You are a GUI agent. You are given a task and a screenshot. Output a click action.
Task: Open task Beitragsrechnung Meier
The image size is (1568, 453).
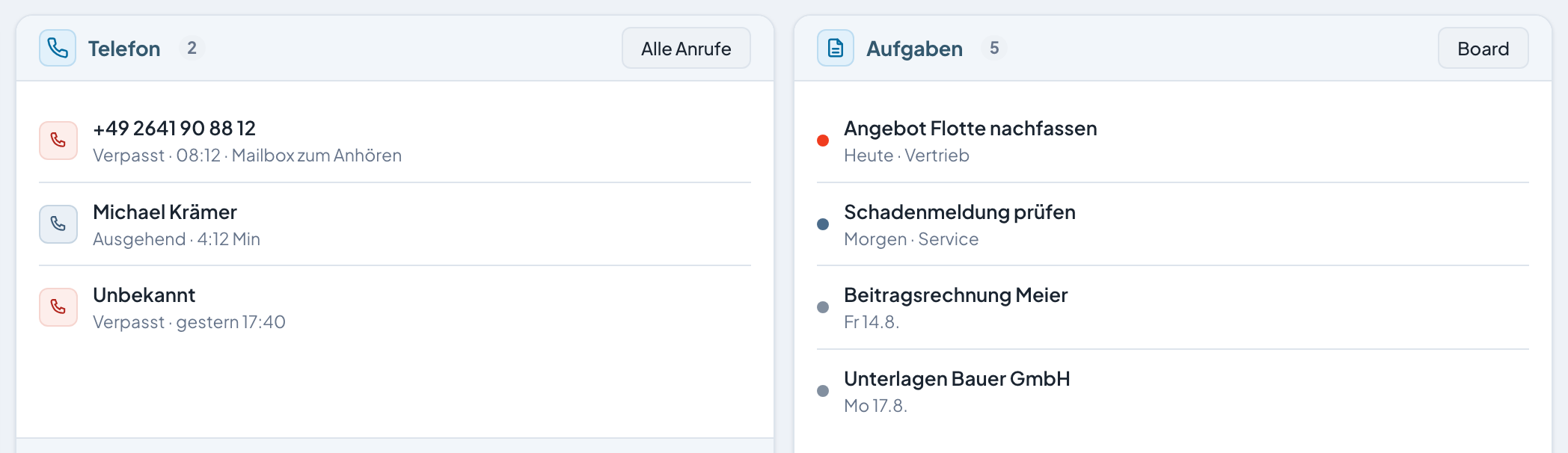point(955,295)
